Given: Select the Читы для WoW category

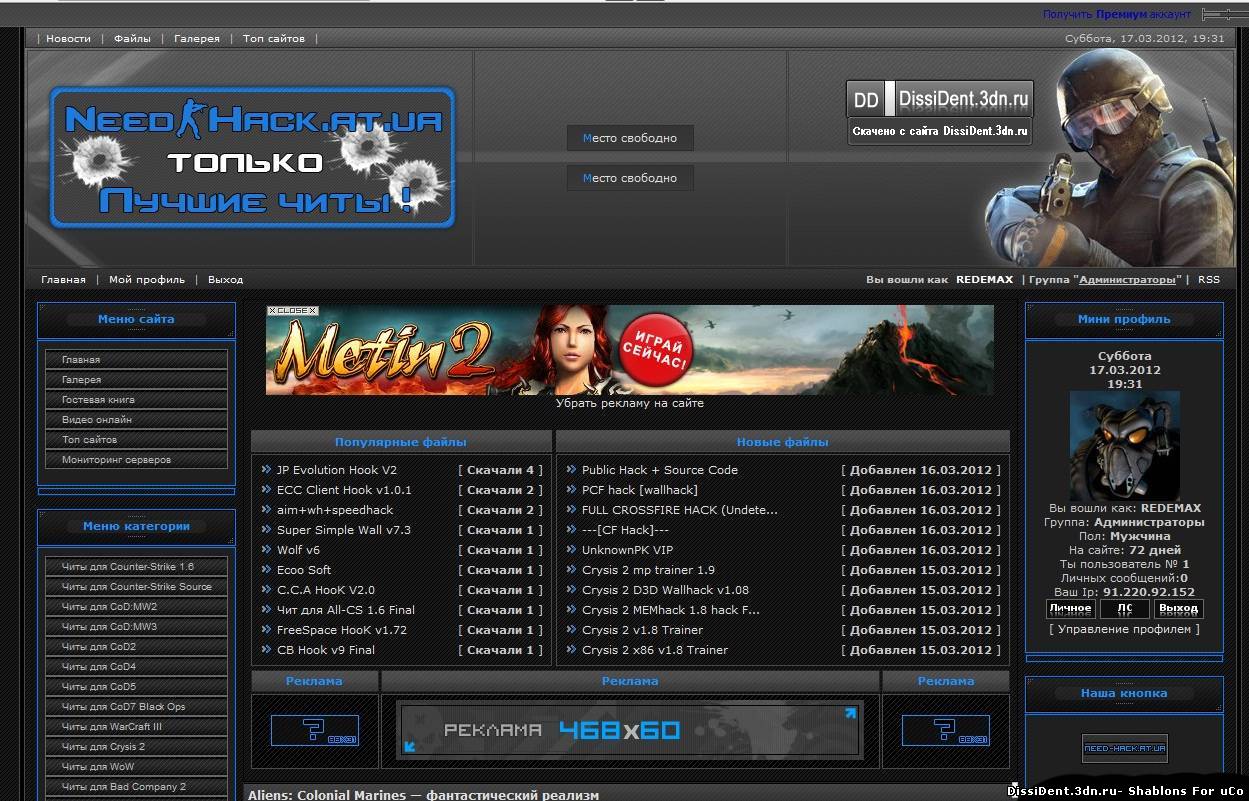Looking at the screenshot, I should point(137,767).
